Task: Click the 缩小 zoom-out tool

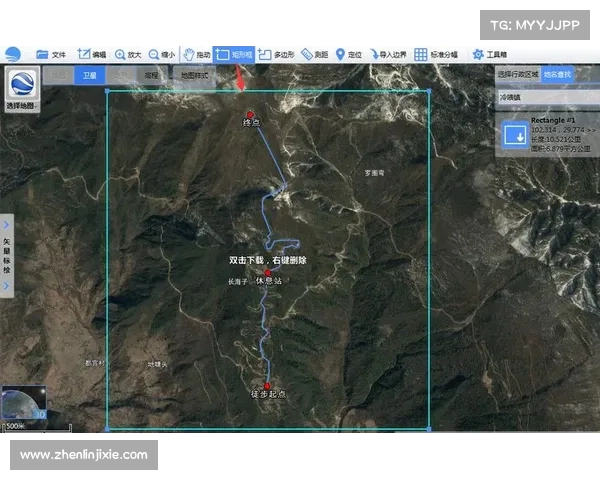Action: click(161, 55)
